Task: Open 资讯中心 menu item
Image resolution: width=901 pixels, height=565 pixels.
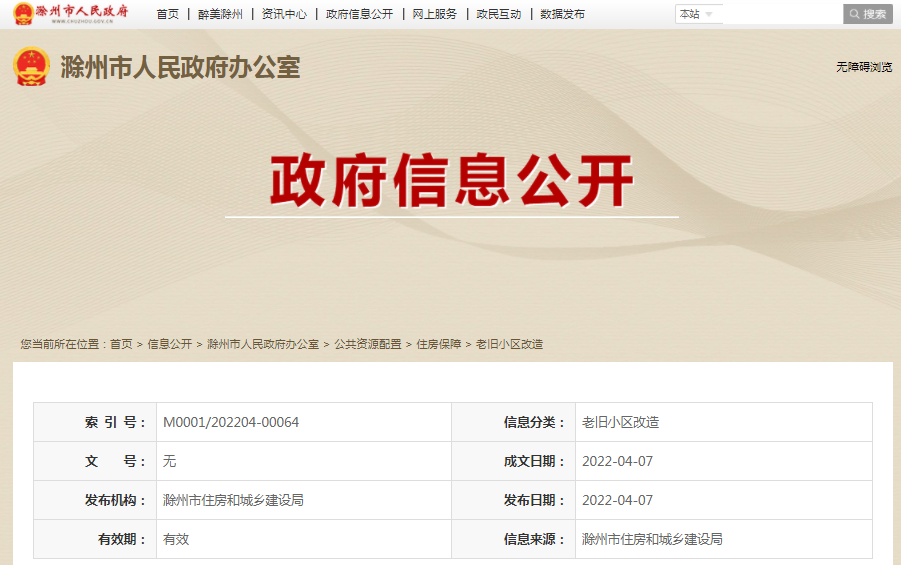Action: click(284, 14)
